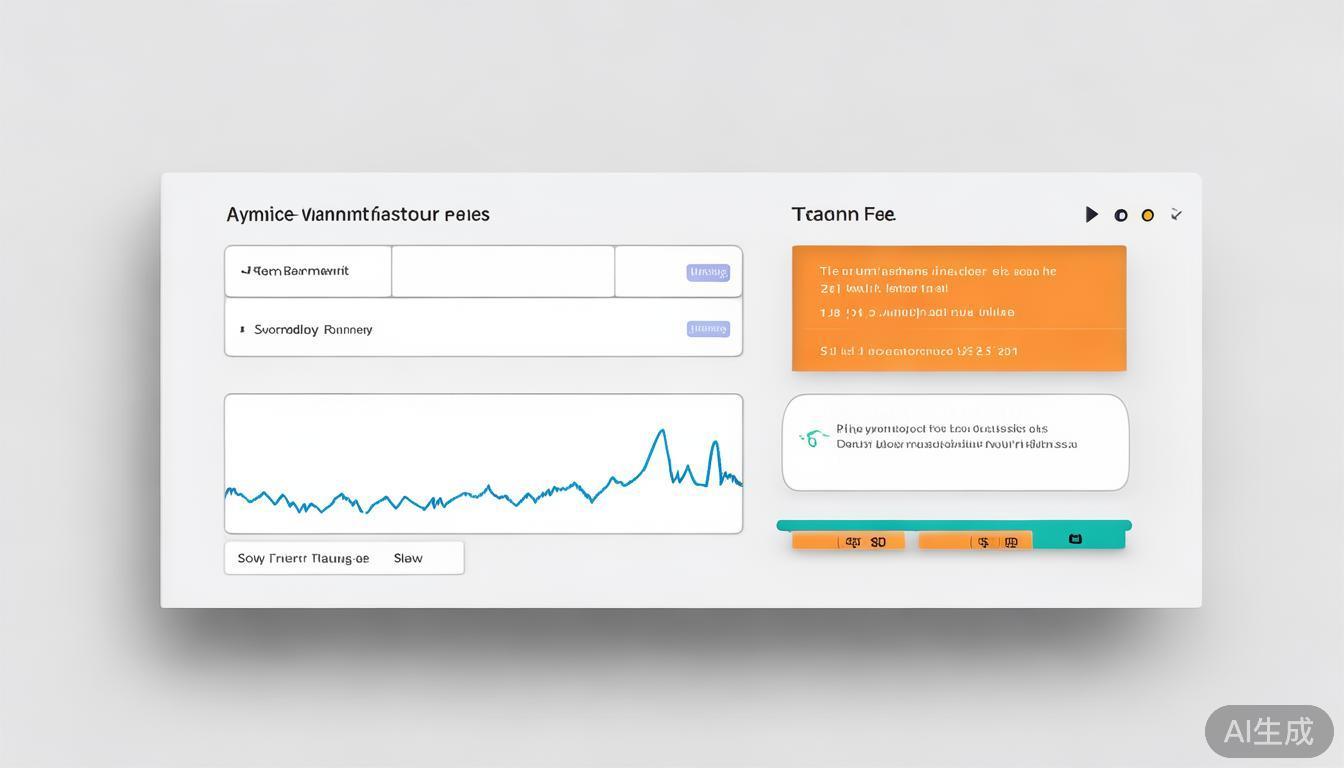Click the small black icon on teal bar

(x=1075, y=539)
